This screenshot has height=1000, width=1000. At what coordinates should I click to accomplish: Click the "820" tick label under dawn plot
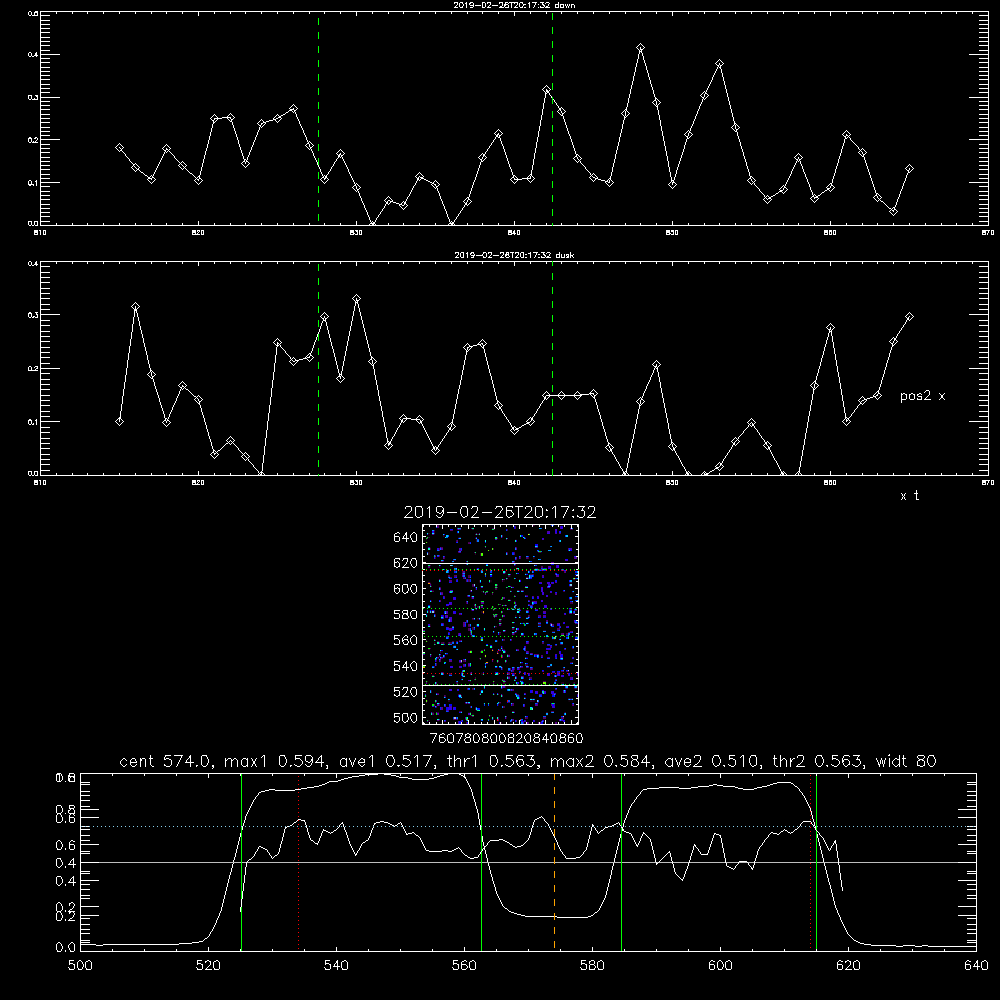[x=198, y=233]
